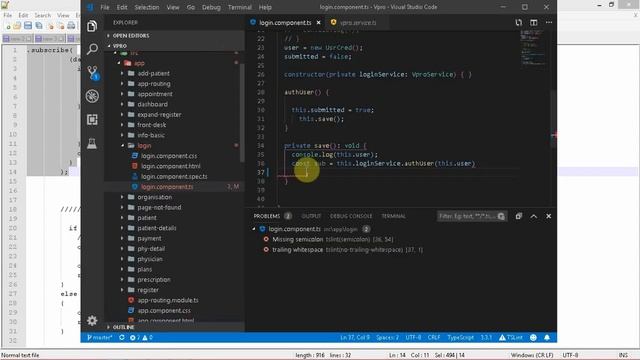Split the editor to the right
Image resolution: width=640 pixels, height=360 pixels.
533,22
